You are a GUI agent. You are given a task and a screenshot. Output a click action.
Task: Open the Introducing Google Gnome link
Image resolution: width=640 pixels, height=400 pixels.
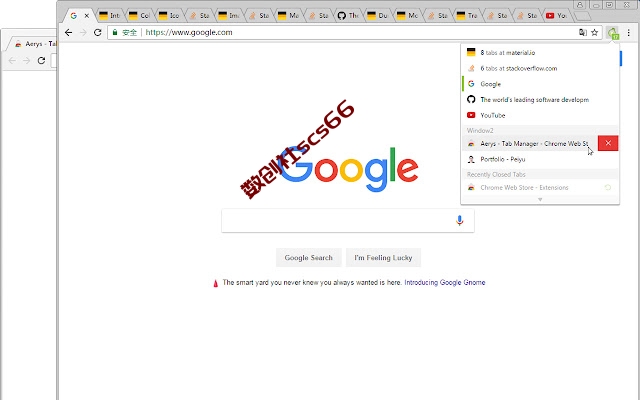click(444, 282)
